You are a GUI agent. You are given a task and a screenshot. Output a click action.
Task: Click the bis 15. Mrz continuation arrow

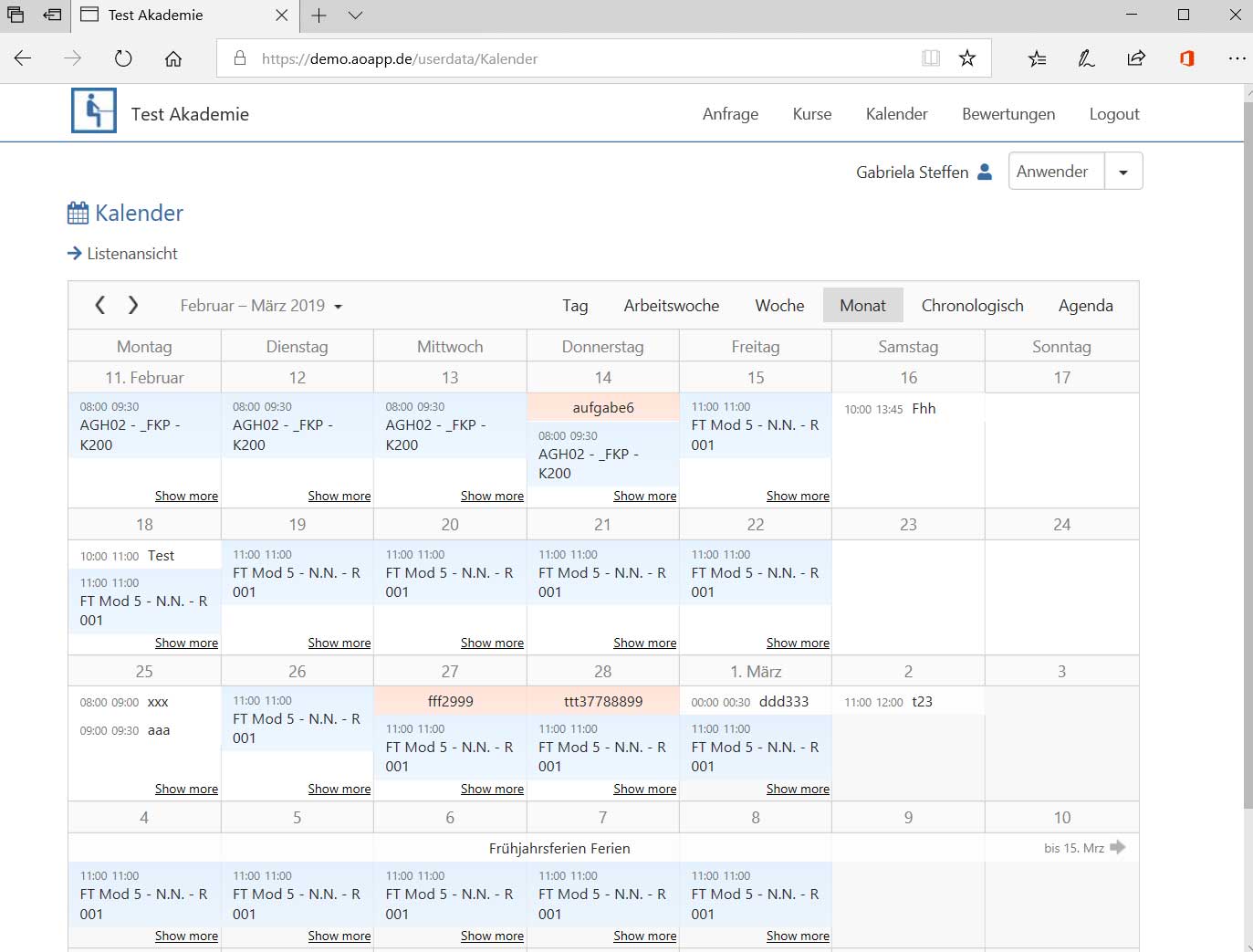(x=1118, y=847)
